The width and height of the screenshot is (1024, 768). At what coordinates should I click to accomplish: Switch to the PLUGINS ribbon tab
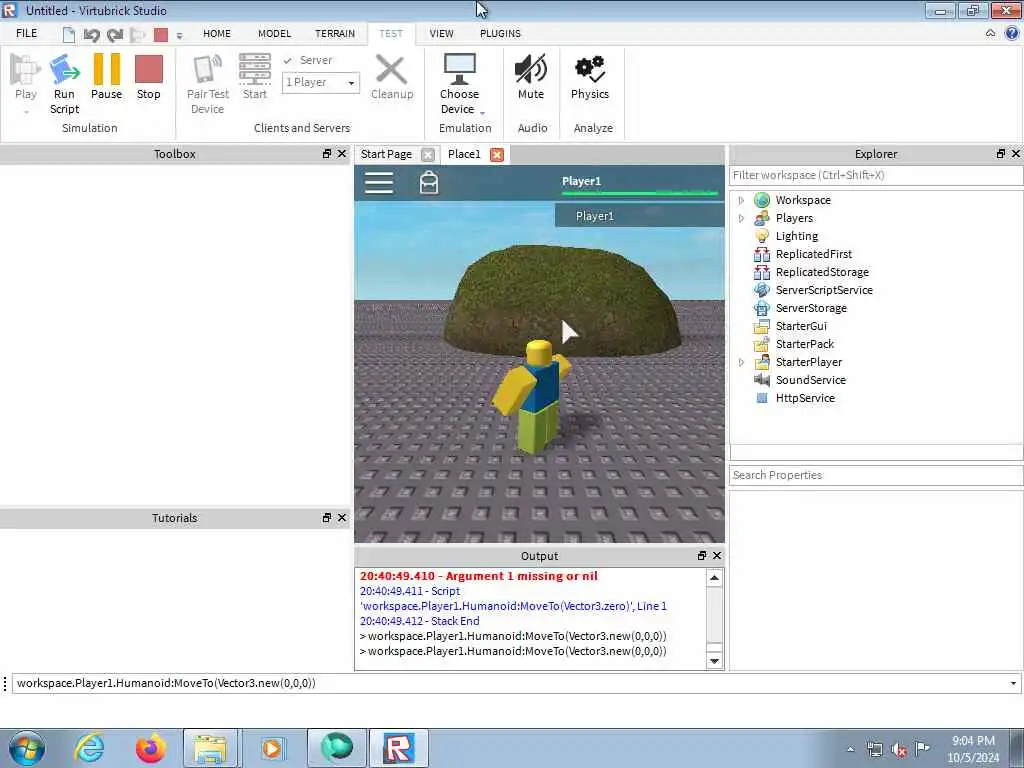500,33
